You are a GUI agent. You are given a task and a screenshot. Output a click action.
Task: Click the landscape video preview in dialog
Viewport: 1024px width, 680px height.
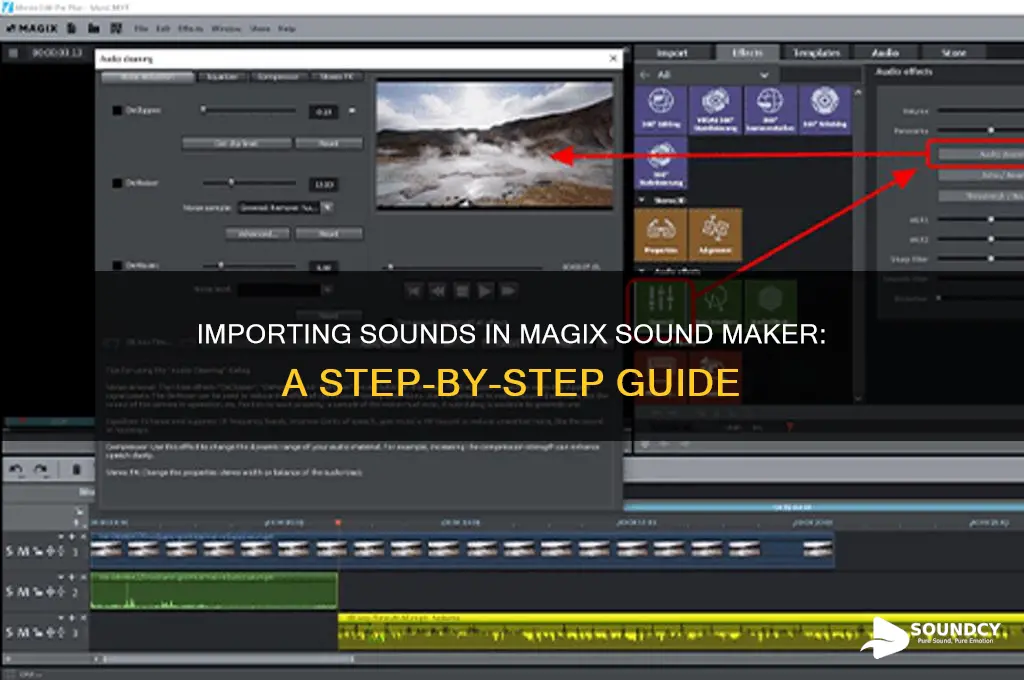pos(494,144)
